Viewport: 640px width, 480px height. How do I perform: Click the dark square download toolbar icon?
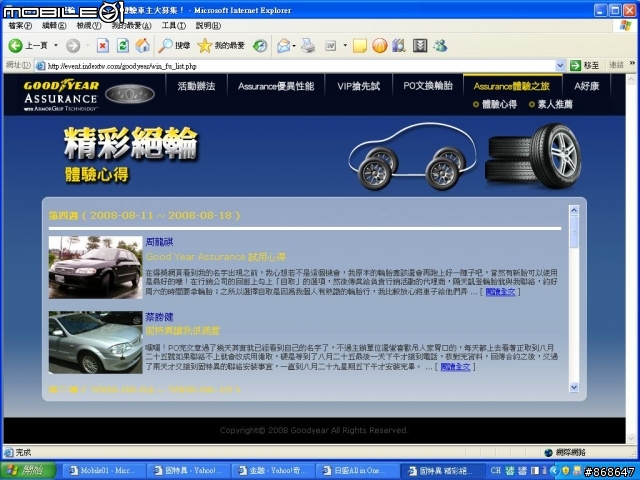point(420,45)
